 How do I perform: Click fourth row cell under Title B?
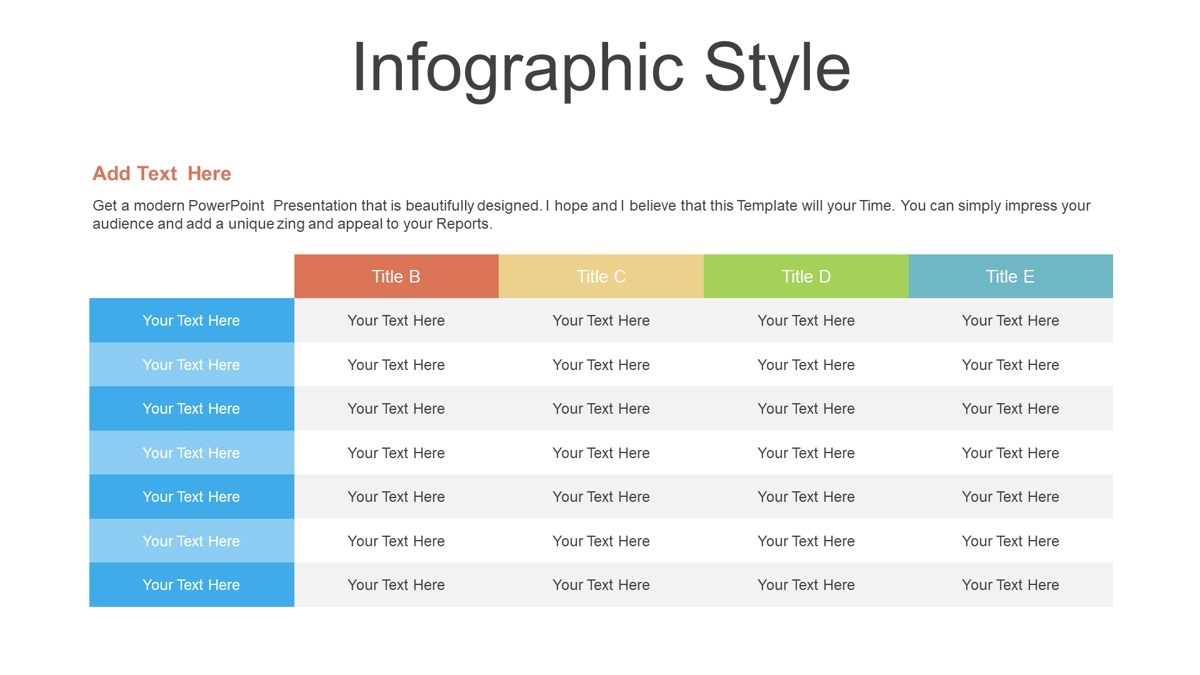coord(396,452)
